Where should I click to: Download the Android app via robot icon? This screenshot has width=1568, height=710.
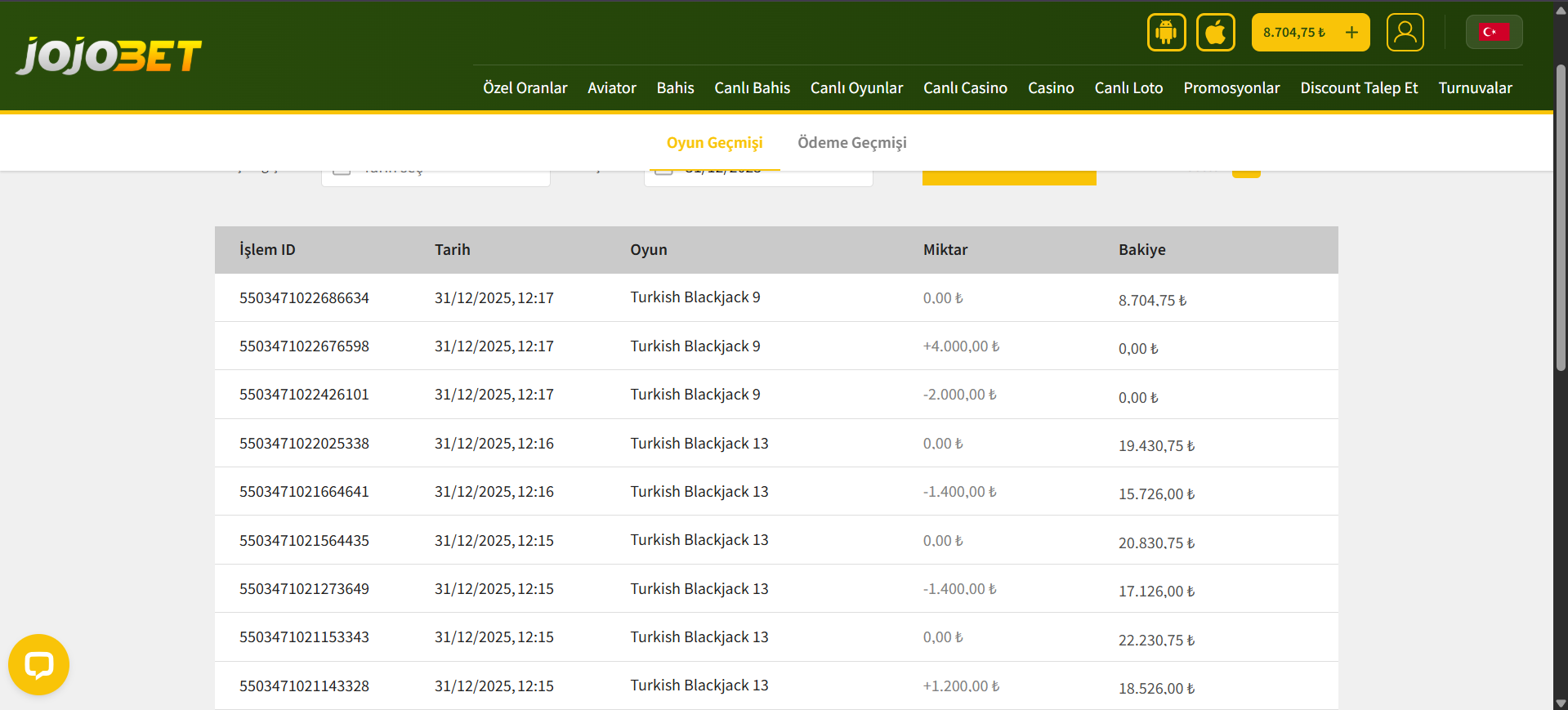[x=1166, y=33]
